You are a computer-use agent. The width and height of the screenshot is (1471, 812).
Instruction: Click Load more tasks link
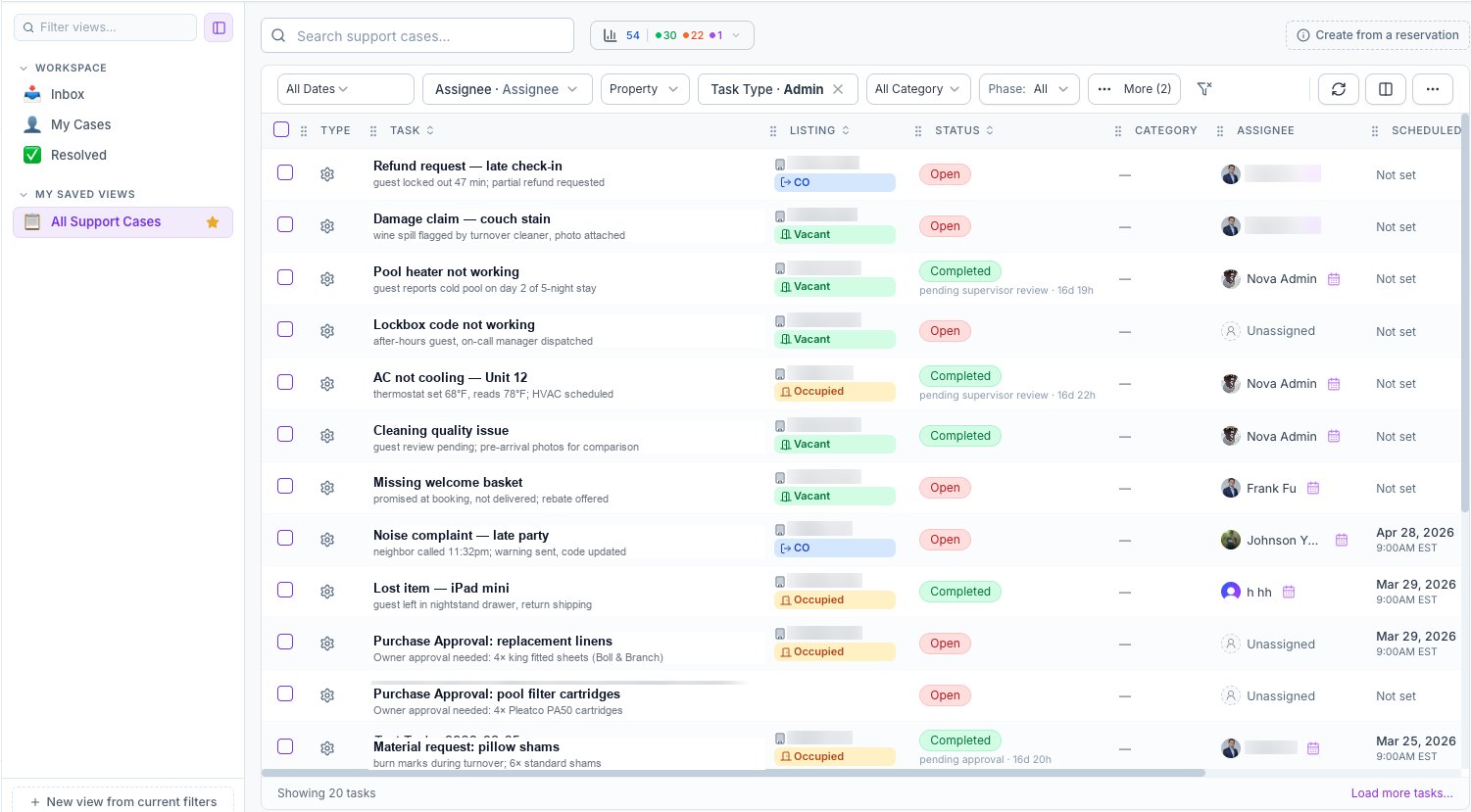tap(1402, 793)
